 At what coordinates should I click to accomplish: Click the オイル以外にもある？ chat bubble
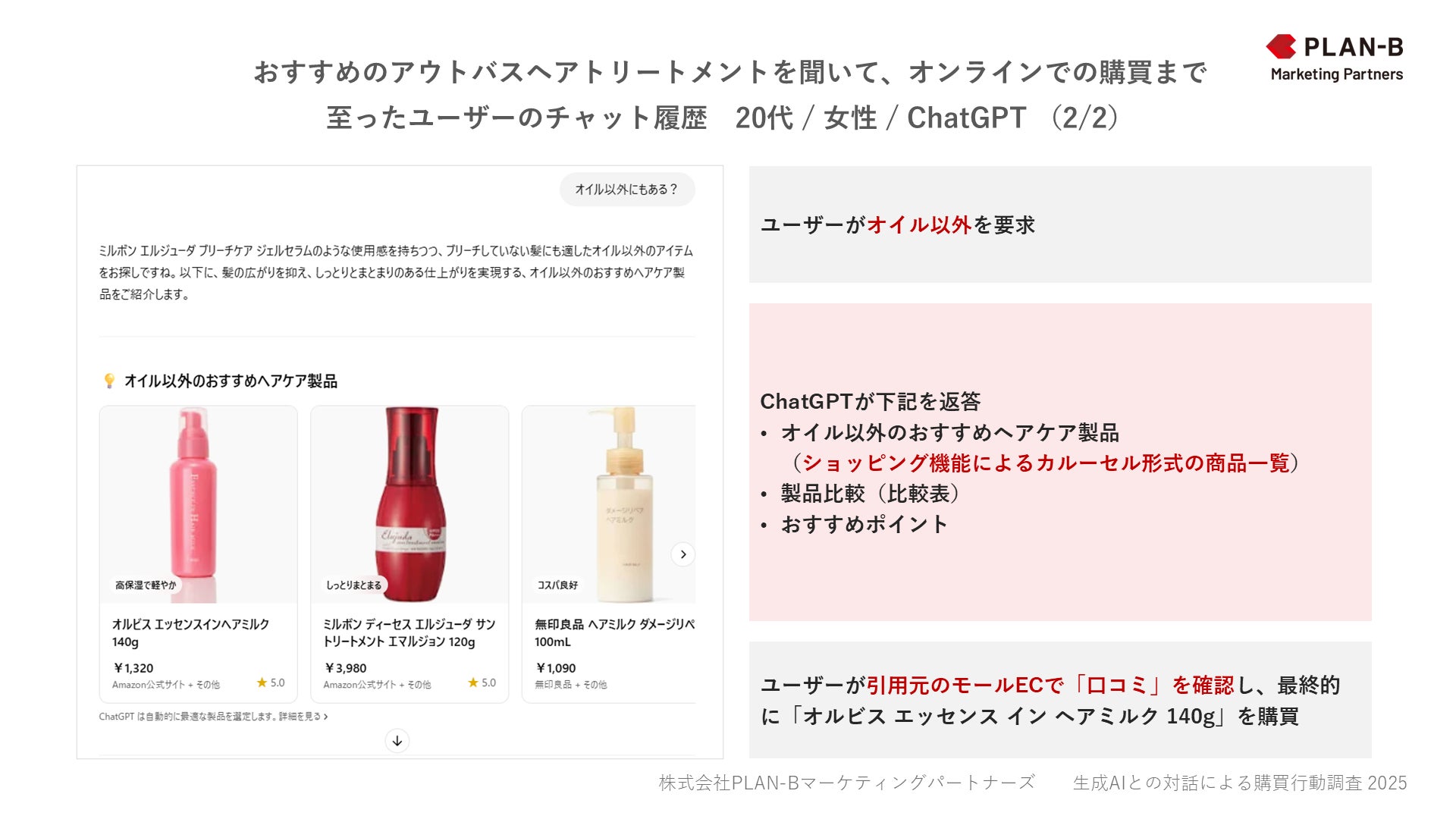pos(627,190)
